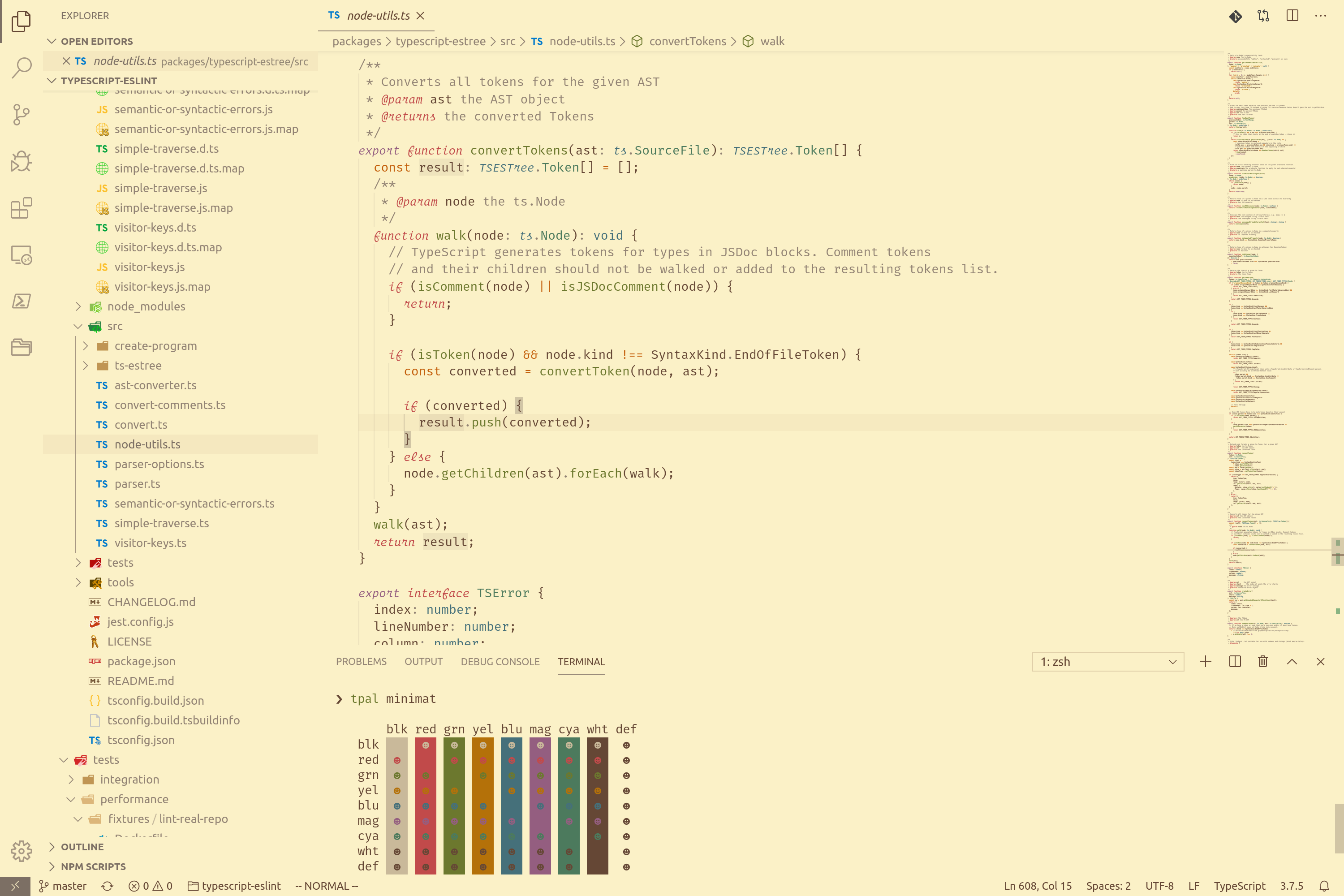
Task: Maximize the terminal panel with the chevron
Action: (1292, 662)
